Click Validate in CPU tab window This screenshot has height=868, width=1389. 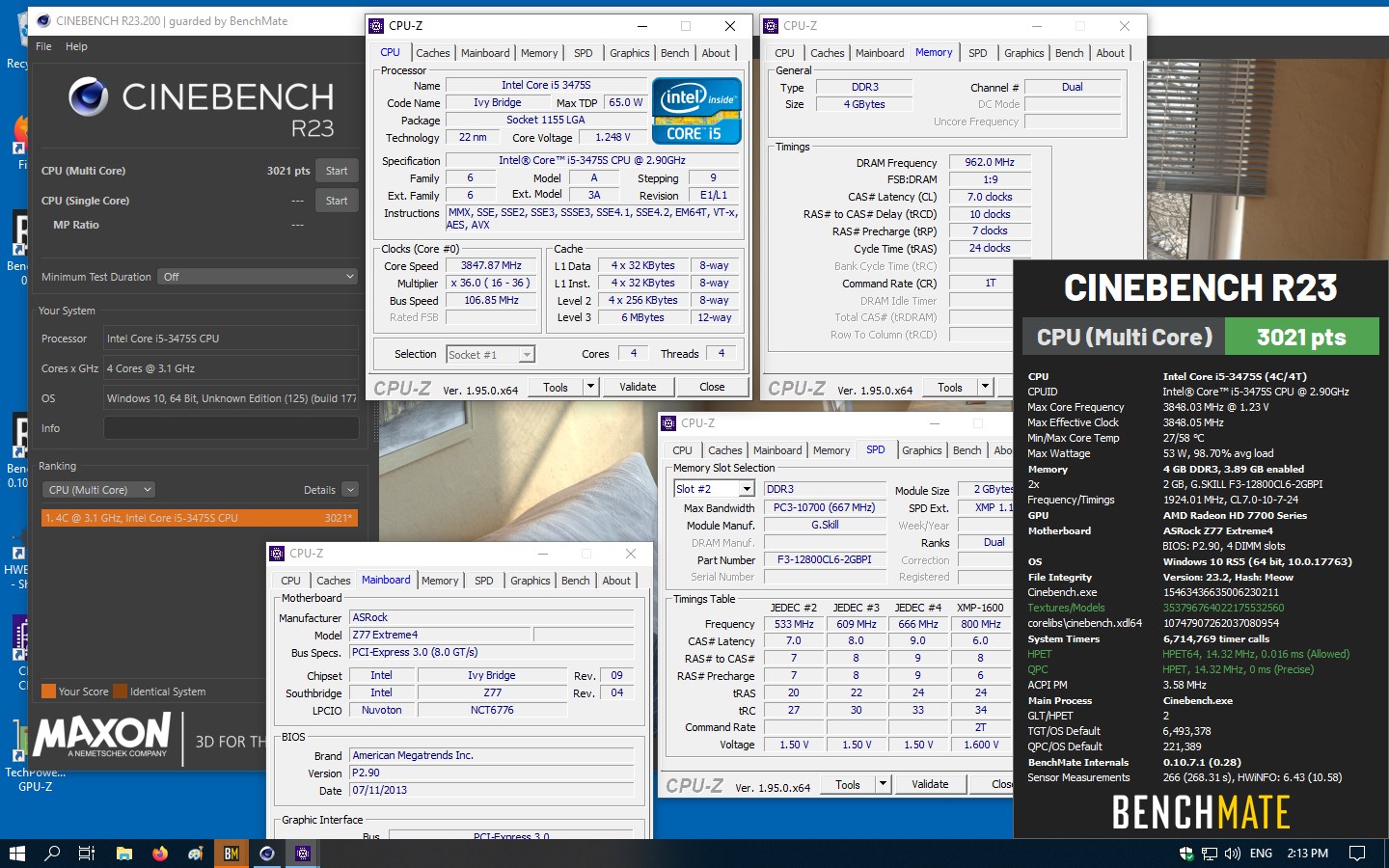tap(638, 387)
